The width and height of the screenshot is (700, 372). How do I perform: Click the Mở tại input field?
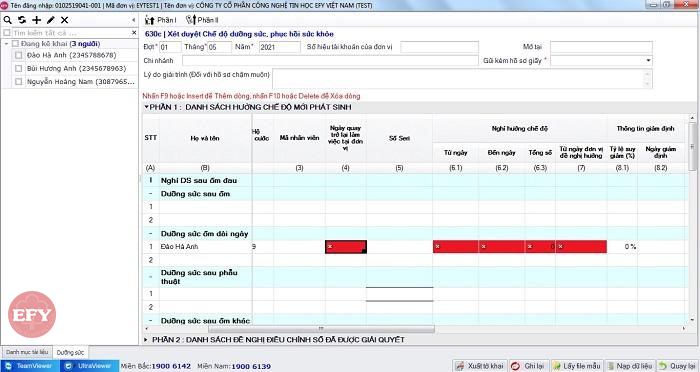point(601,47)
